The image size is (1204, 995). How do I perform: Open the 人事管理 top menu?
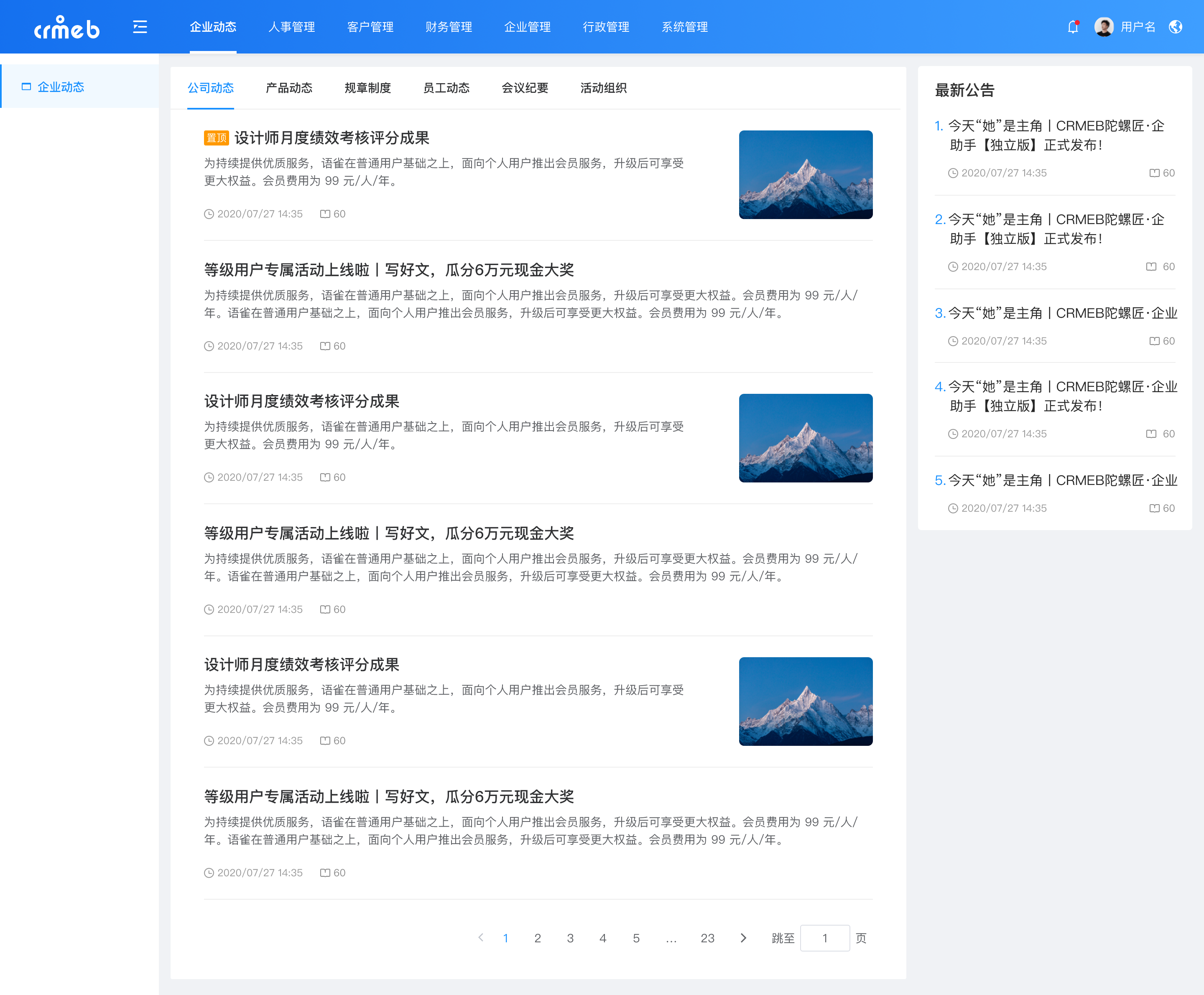point(292,27)
